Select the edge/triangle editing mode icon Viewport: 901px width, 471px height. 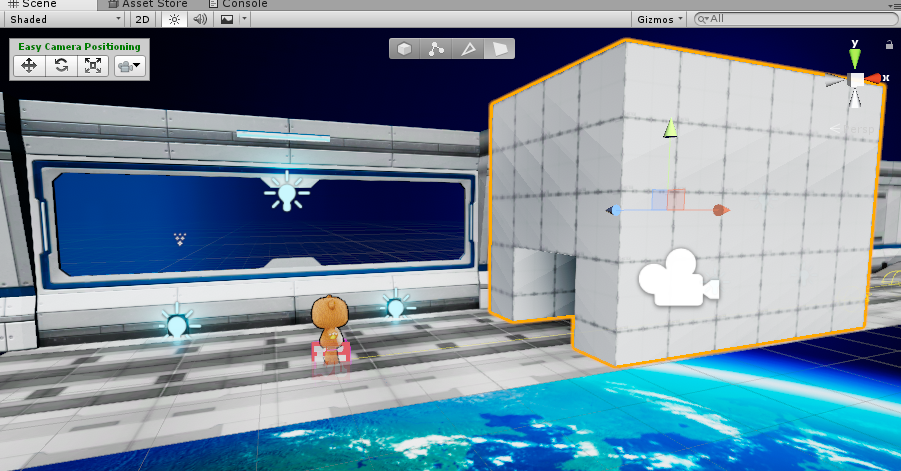point(468,49)
